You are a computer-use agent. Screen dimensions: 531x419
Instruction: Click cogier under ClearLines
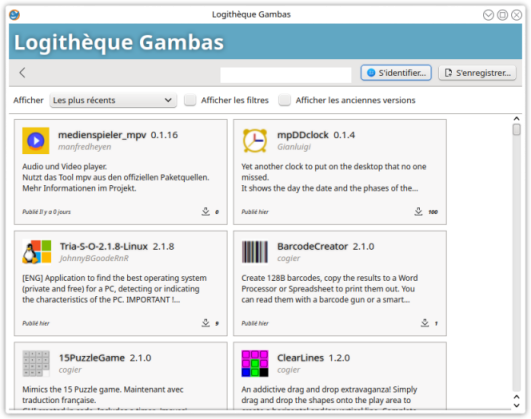(289, 370)
